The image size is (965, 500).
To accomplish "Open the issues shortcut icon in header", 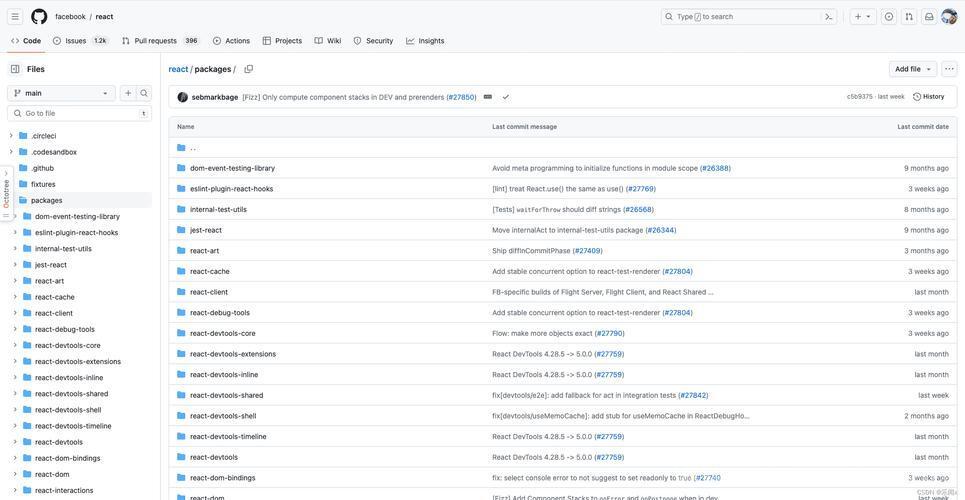I will 889,17.
